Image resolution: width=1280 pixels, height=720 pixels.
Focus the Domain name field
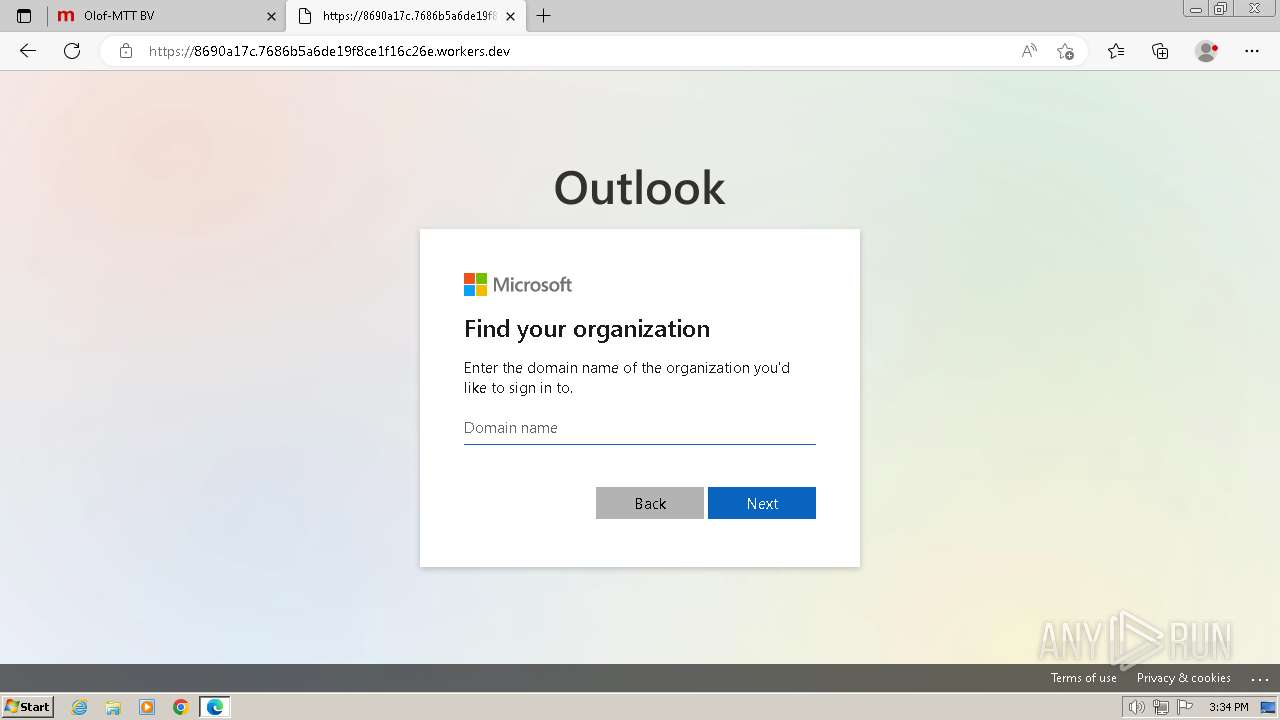(640, 428)
